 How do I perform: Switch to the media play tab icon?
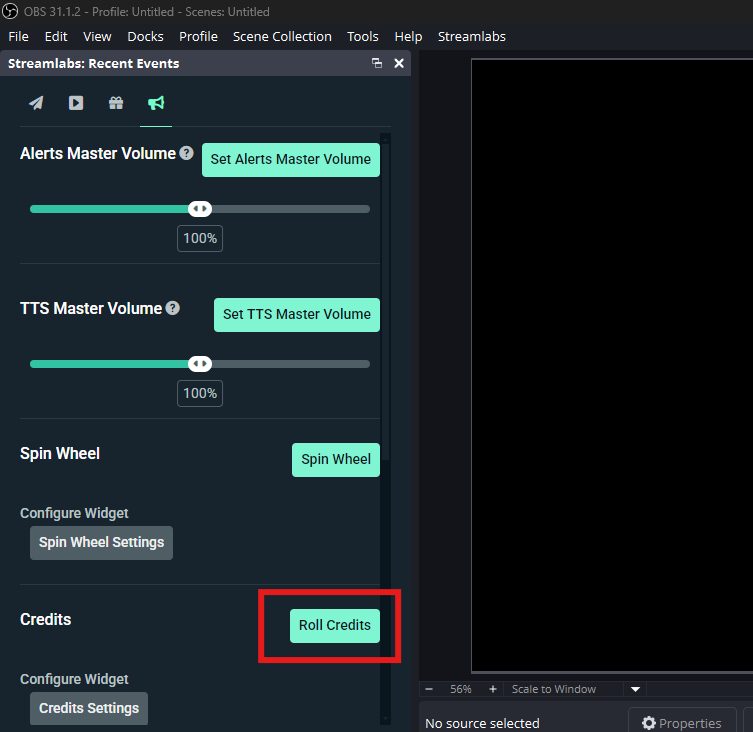click(76, 103)
